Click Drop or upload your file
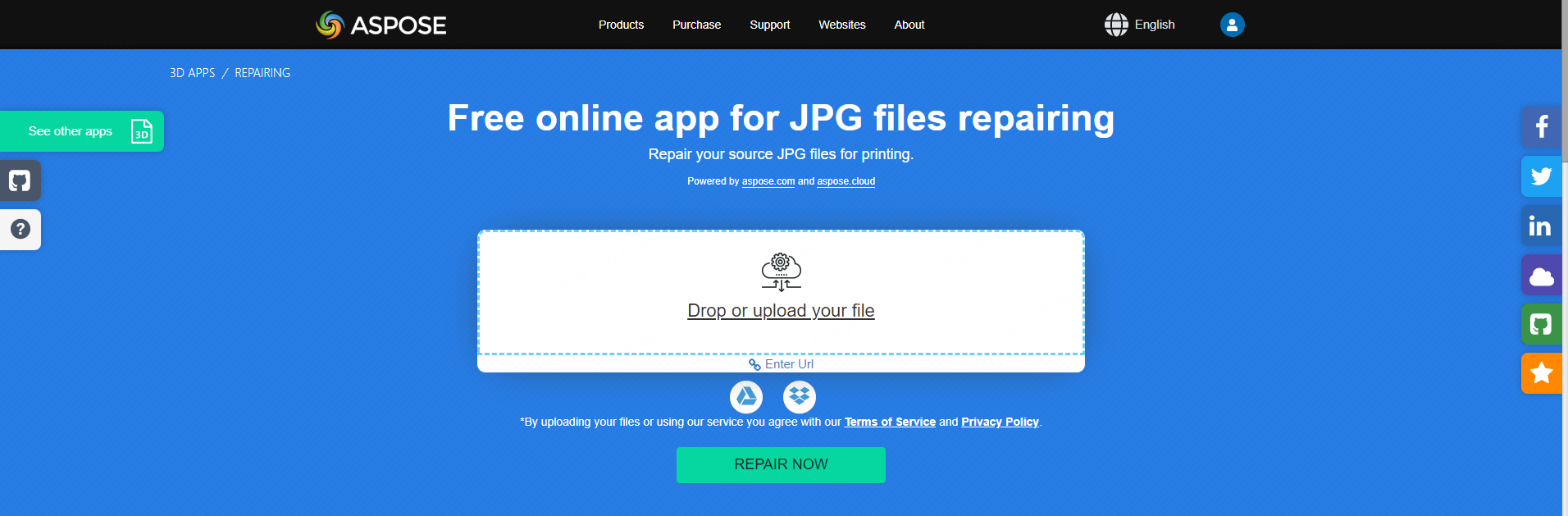Image resolution: width=1568 pixels, height=516 pixels. coord(781,311)
